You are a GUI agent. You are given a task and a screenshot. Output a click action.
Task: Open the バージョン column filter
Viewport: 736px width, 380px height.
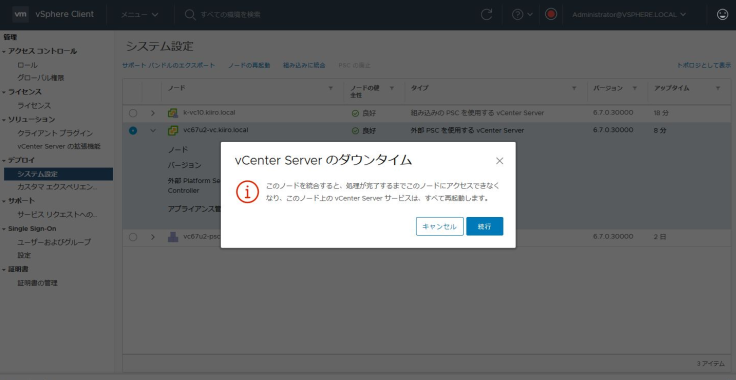[x=635, y=88]
